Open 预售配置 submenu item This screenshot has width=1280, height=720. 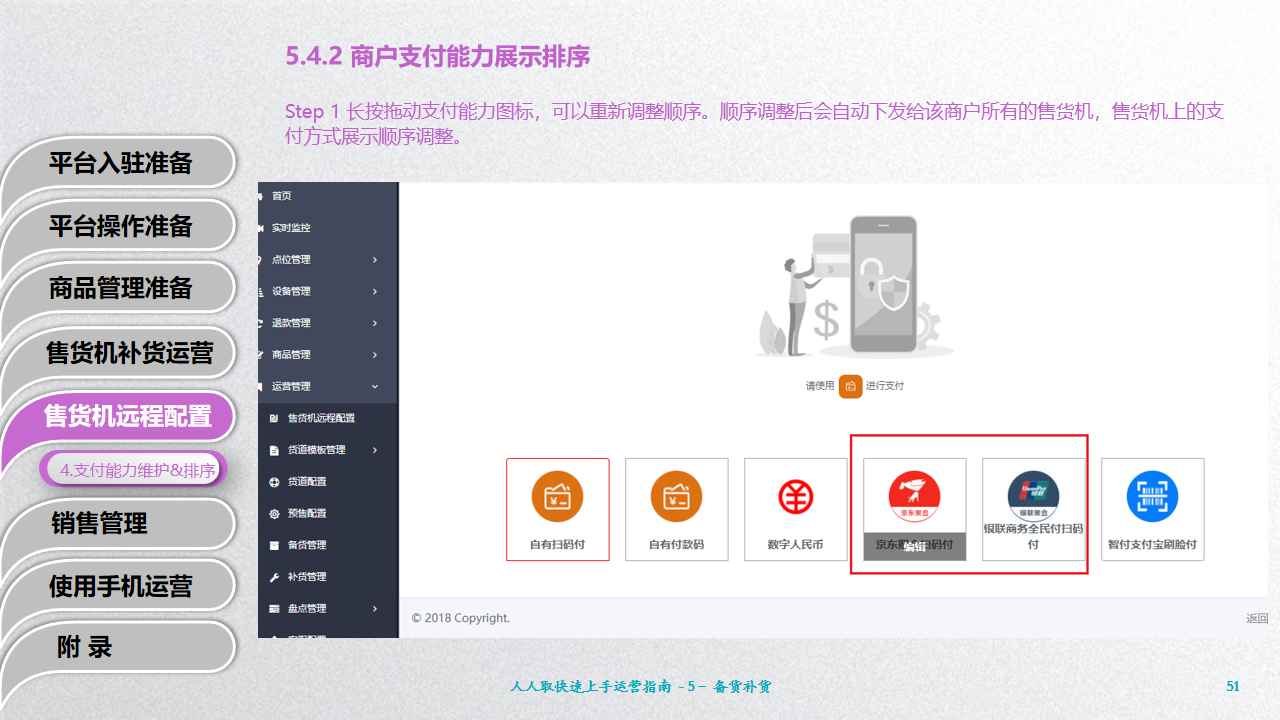pyautogui.click(x=307, y=513)
